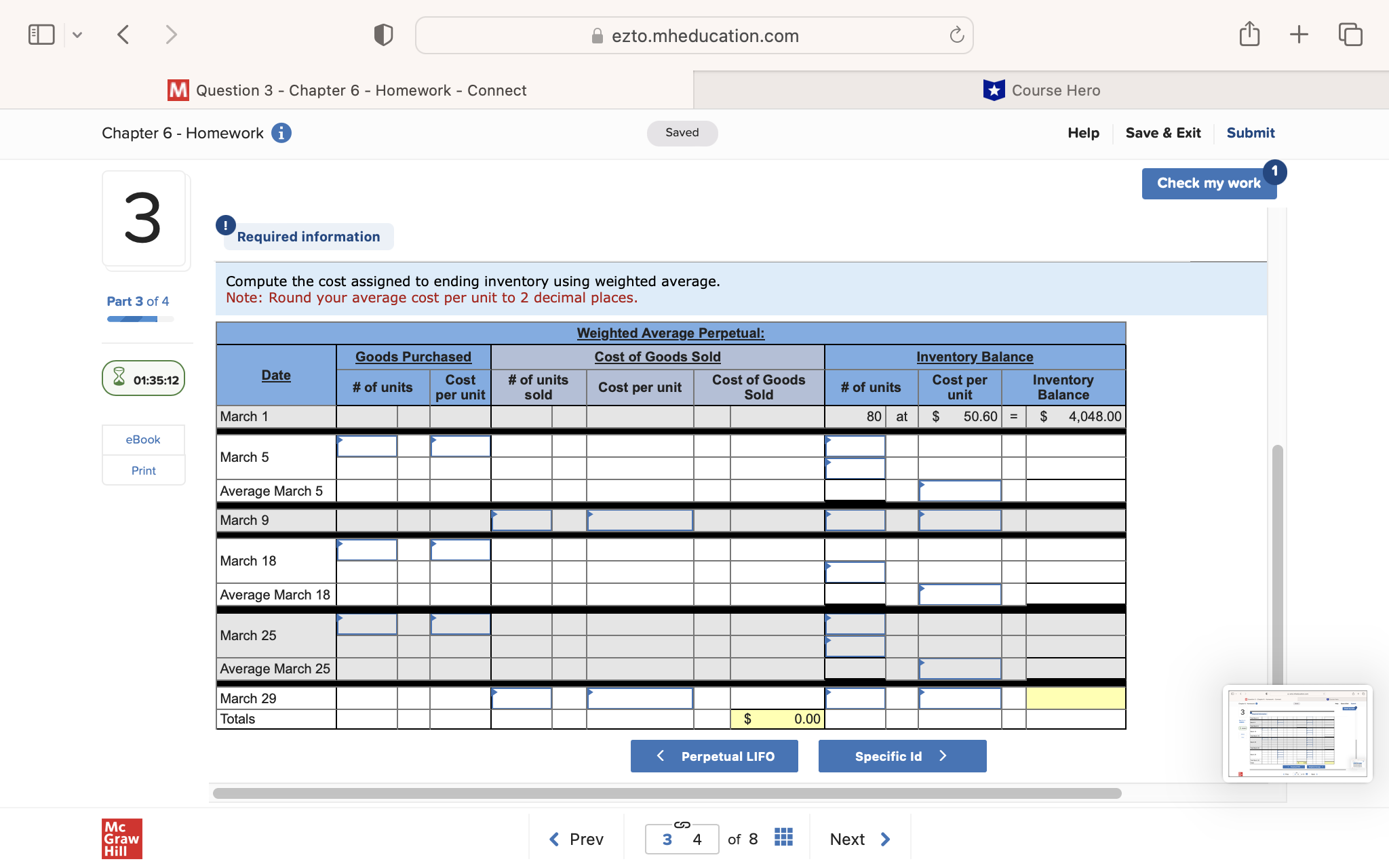
Task: Expand the chevron beside the sidebar icon
Action: coord(77,34)
